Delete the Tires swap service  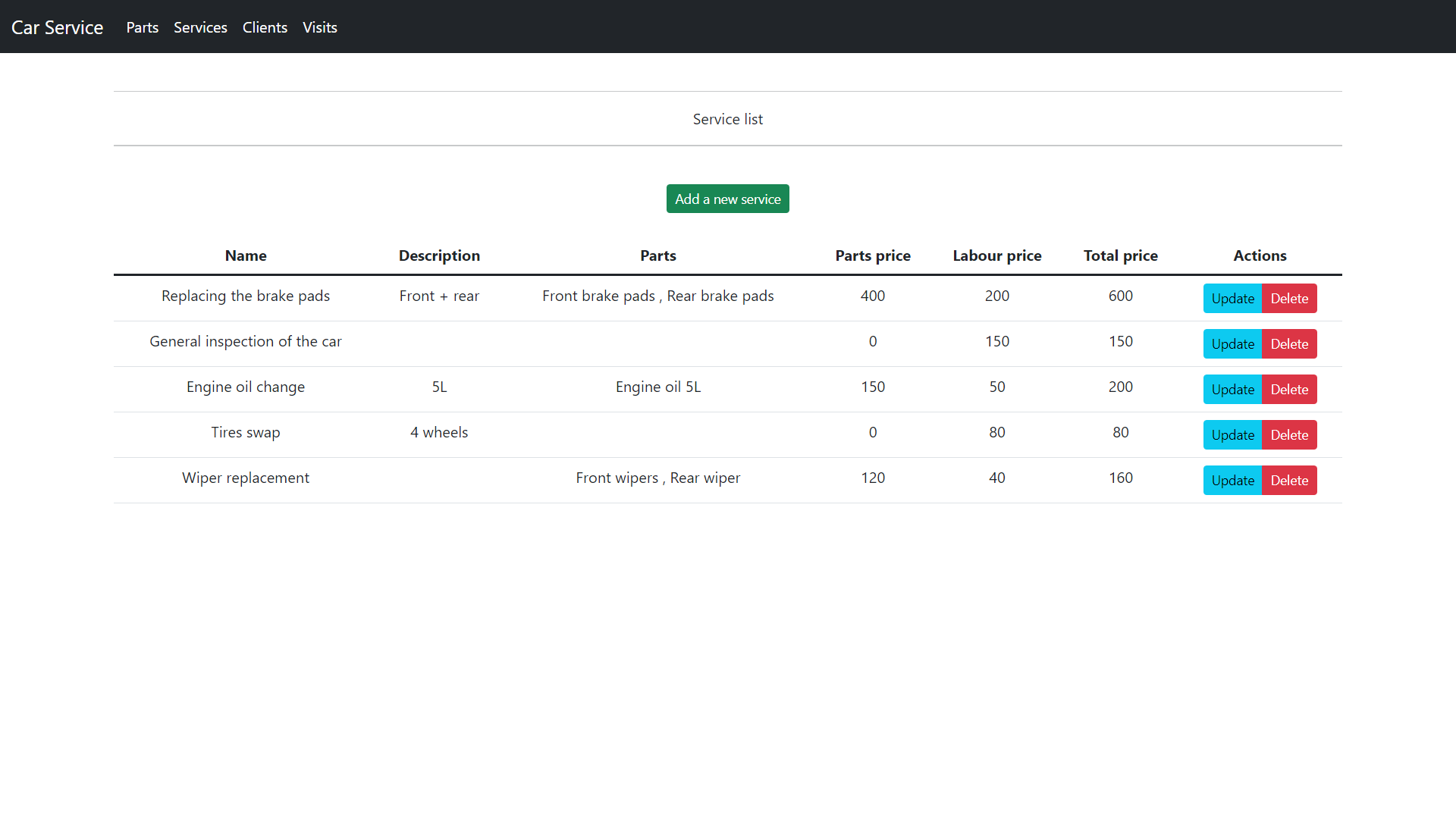click(1289, 434)
